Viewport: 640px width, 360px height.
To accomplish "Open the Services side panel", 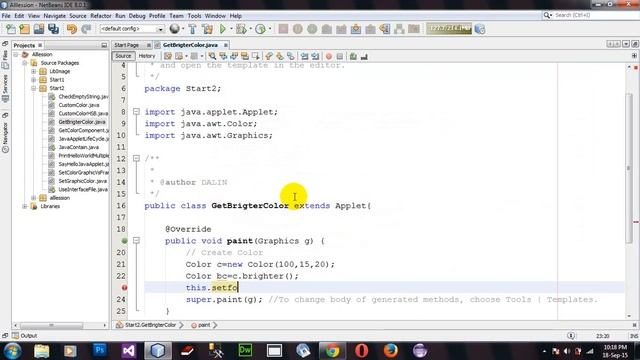I will click(5, 88).
